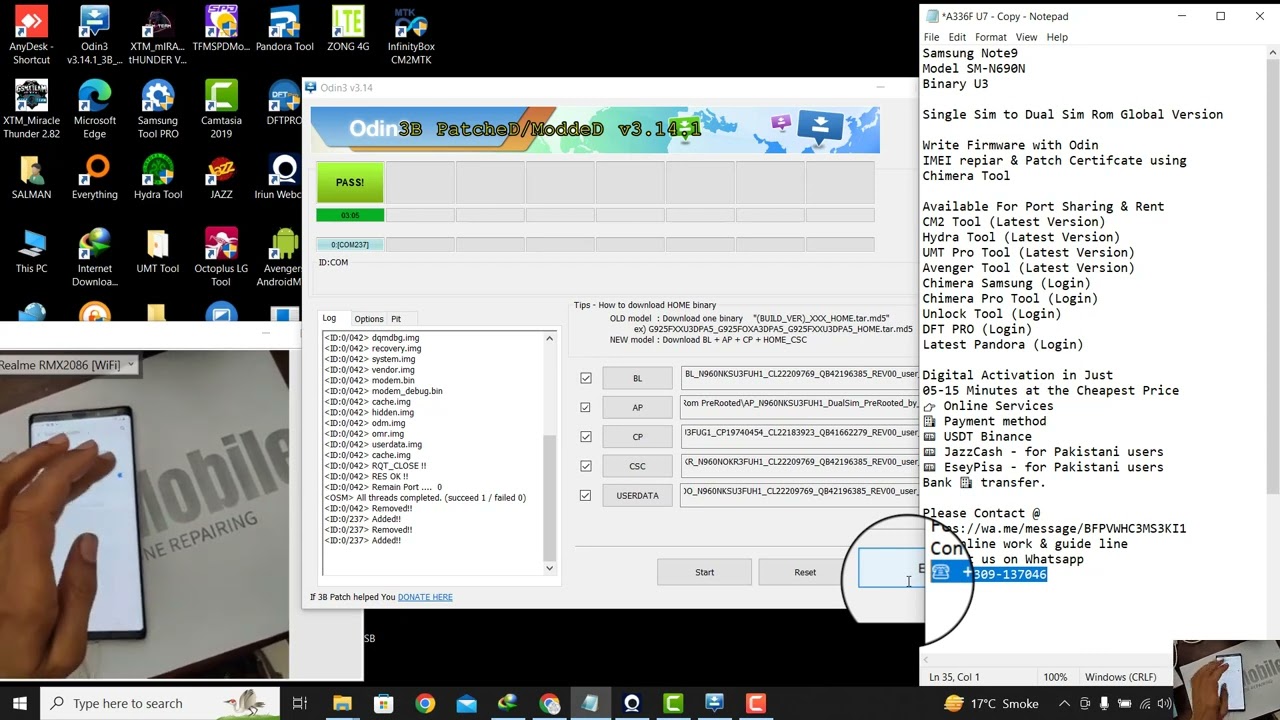Open This PC desktop icon
Screen dimensions: 1280x720
click(31, 251)
